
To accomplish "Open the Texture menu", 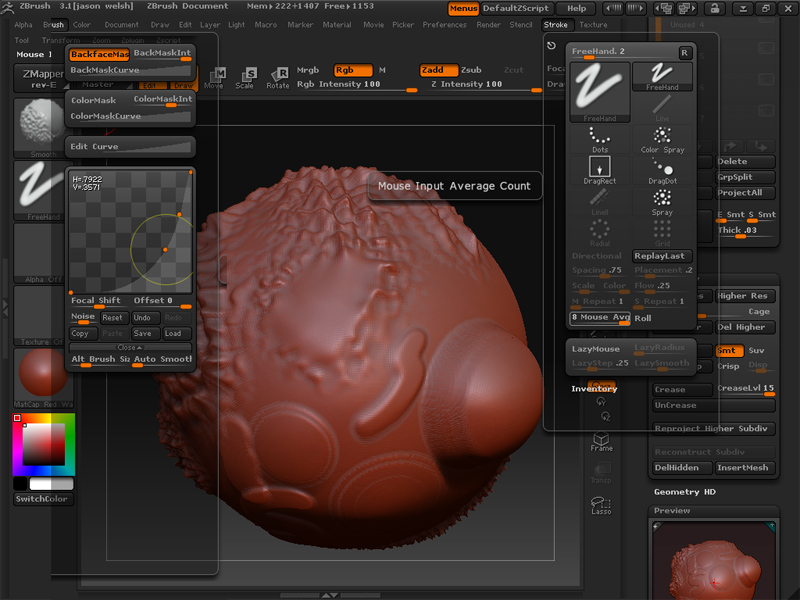I will coord(593,24).
